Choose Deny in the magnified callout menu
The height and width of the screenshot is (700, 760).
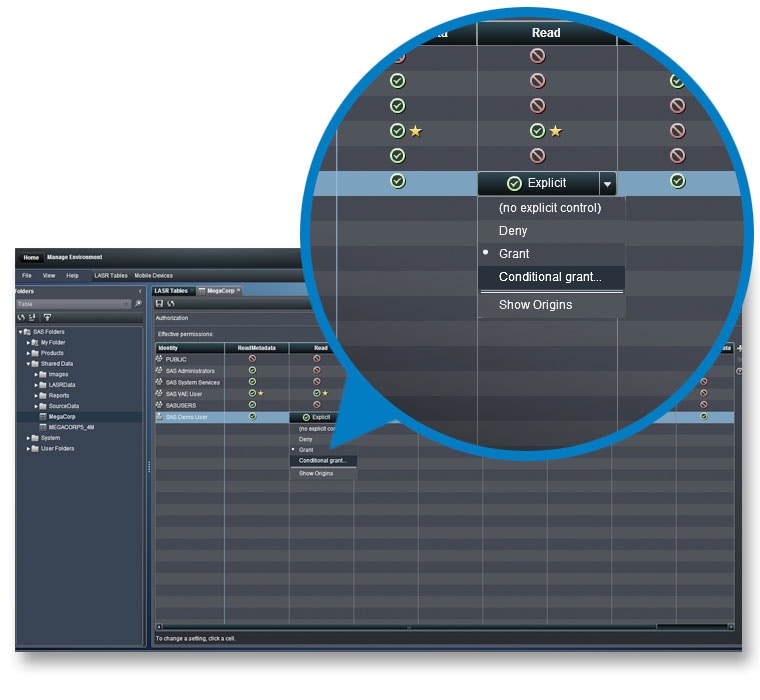point(513,231)
